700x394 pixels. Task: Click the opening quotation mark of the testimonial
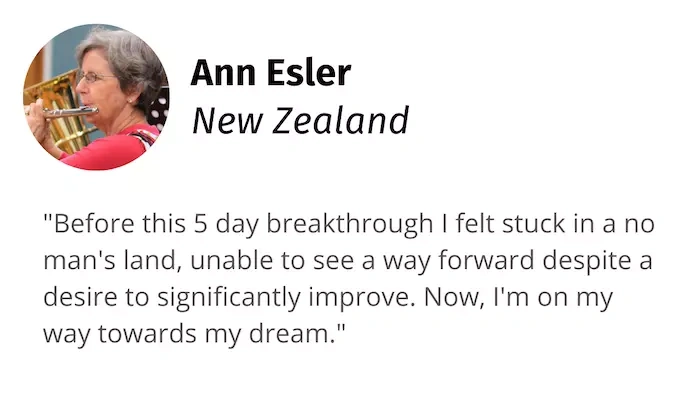pos(47,217)
